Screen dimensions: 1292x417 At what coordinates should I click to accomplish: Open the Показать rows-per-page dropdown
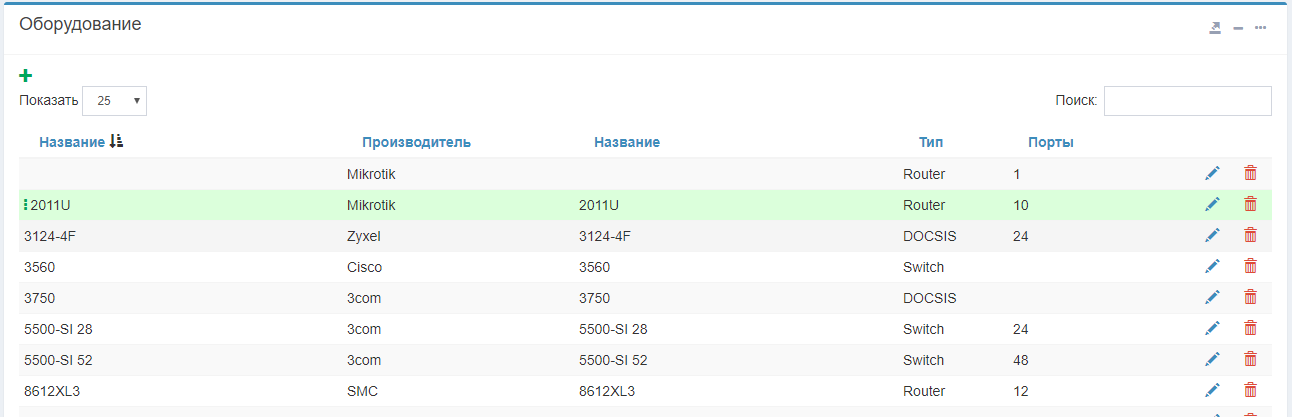(x=115, y=101)
